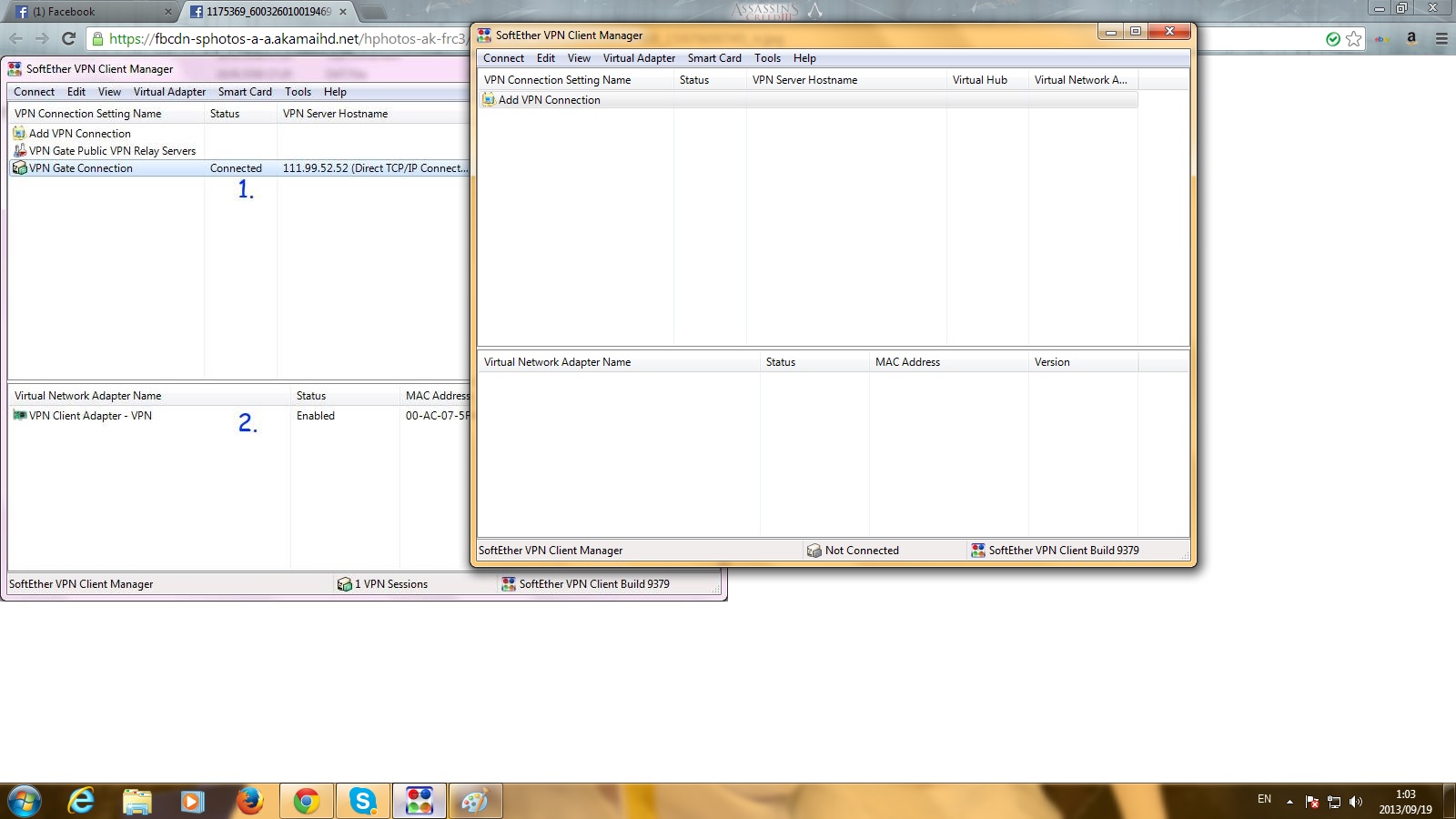Open the Smart Card menu in the front window

point(714,58)
